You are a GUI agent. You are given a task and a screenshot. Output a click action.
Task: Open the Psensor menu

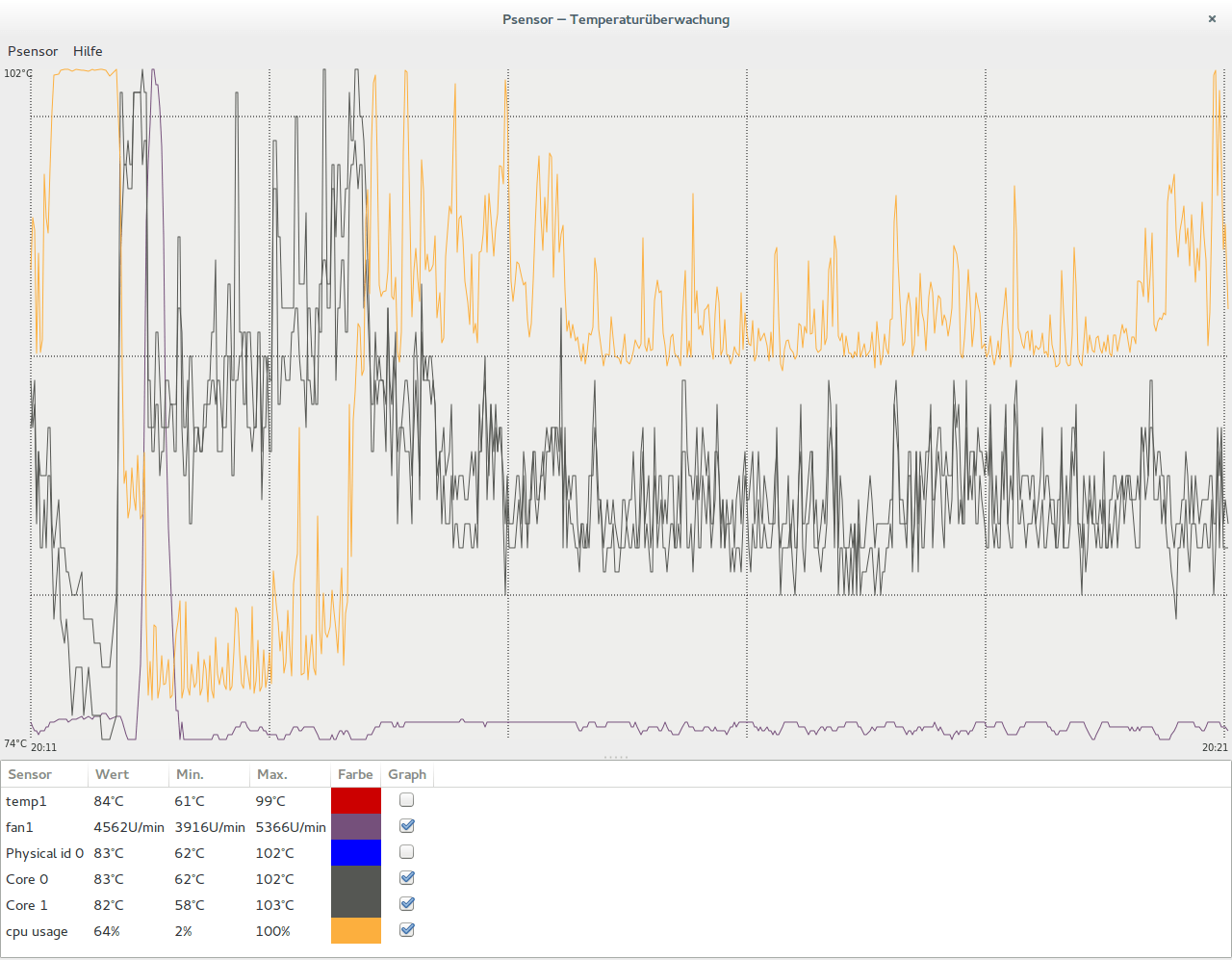coord(33,51)
